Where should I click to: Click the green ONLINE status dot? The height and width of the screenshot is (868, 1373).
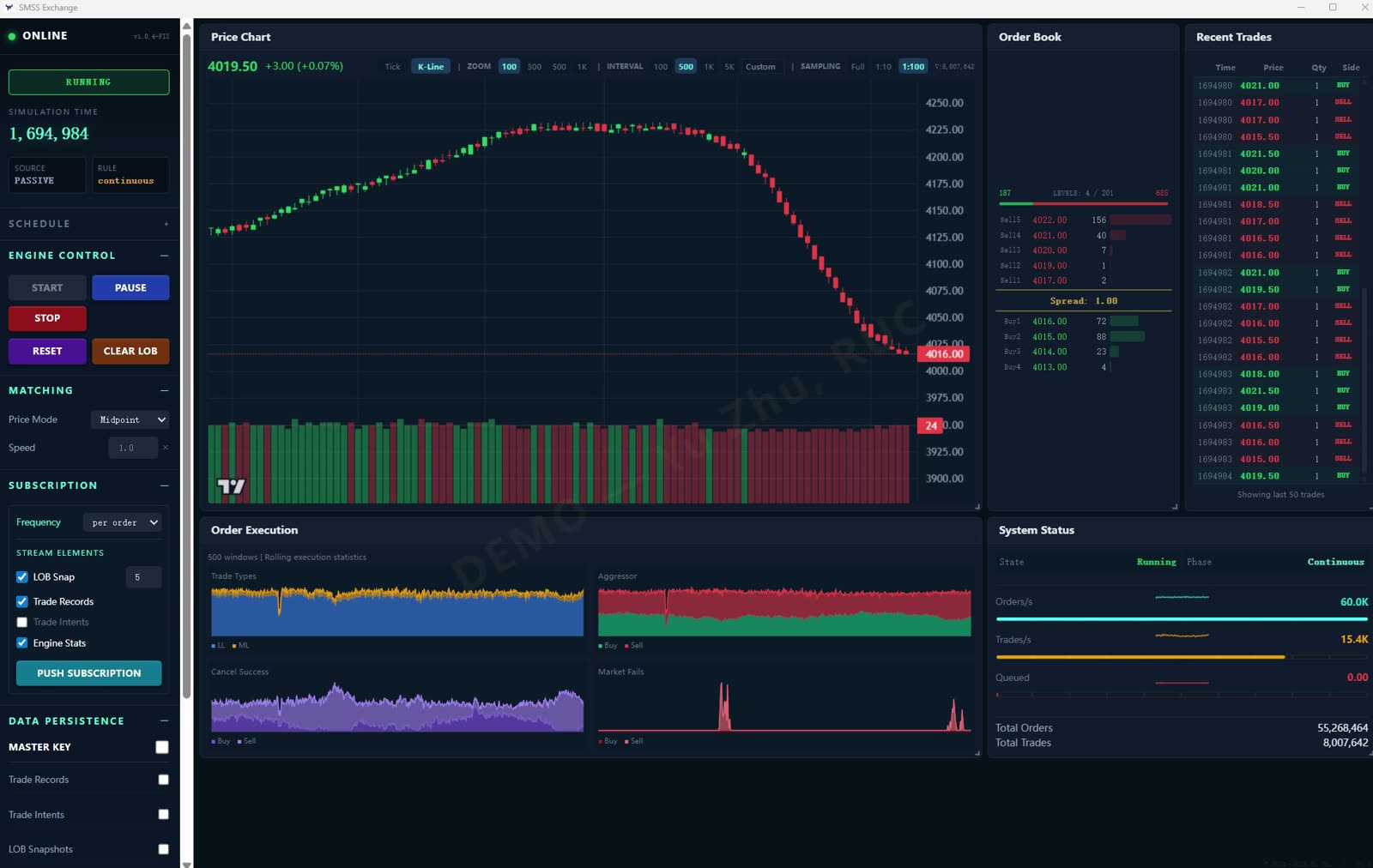pyautogui.click(x=12, y=36)
